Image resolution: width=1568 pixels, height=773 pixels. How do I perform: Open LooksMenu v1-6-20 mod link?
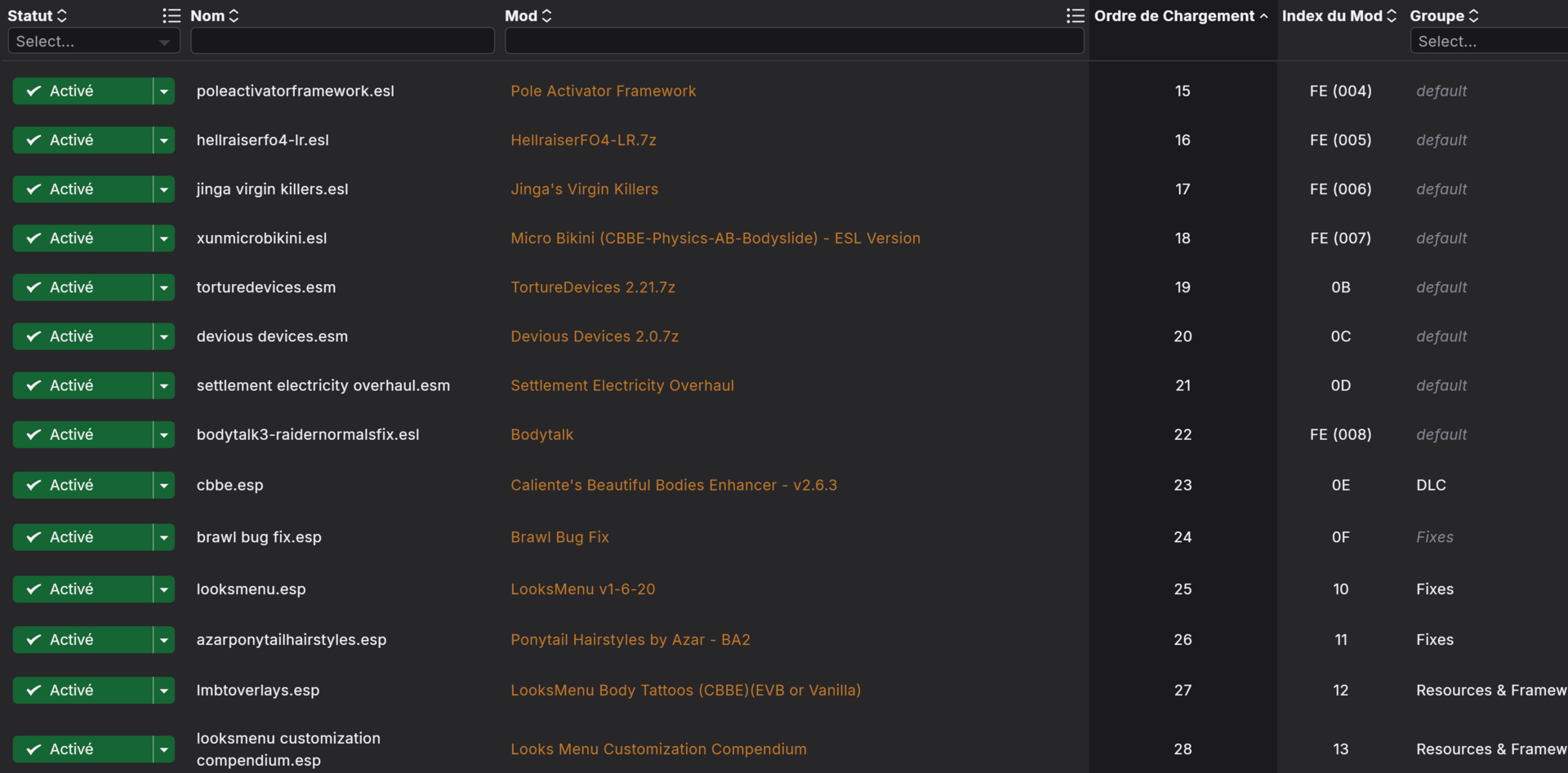tap(582, 589)
